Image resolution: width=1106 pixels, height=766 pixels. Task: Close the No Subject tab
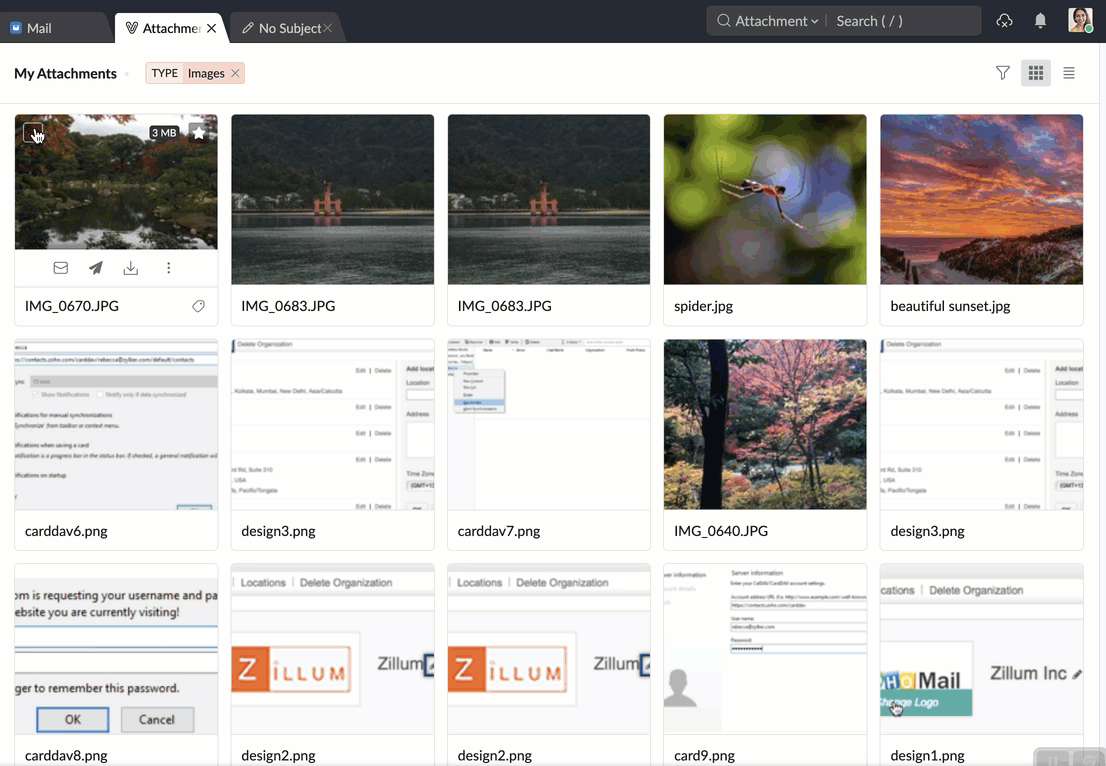(327, 28)
